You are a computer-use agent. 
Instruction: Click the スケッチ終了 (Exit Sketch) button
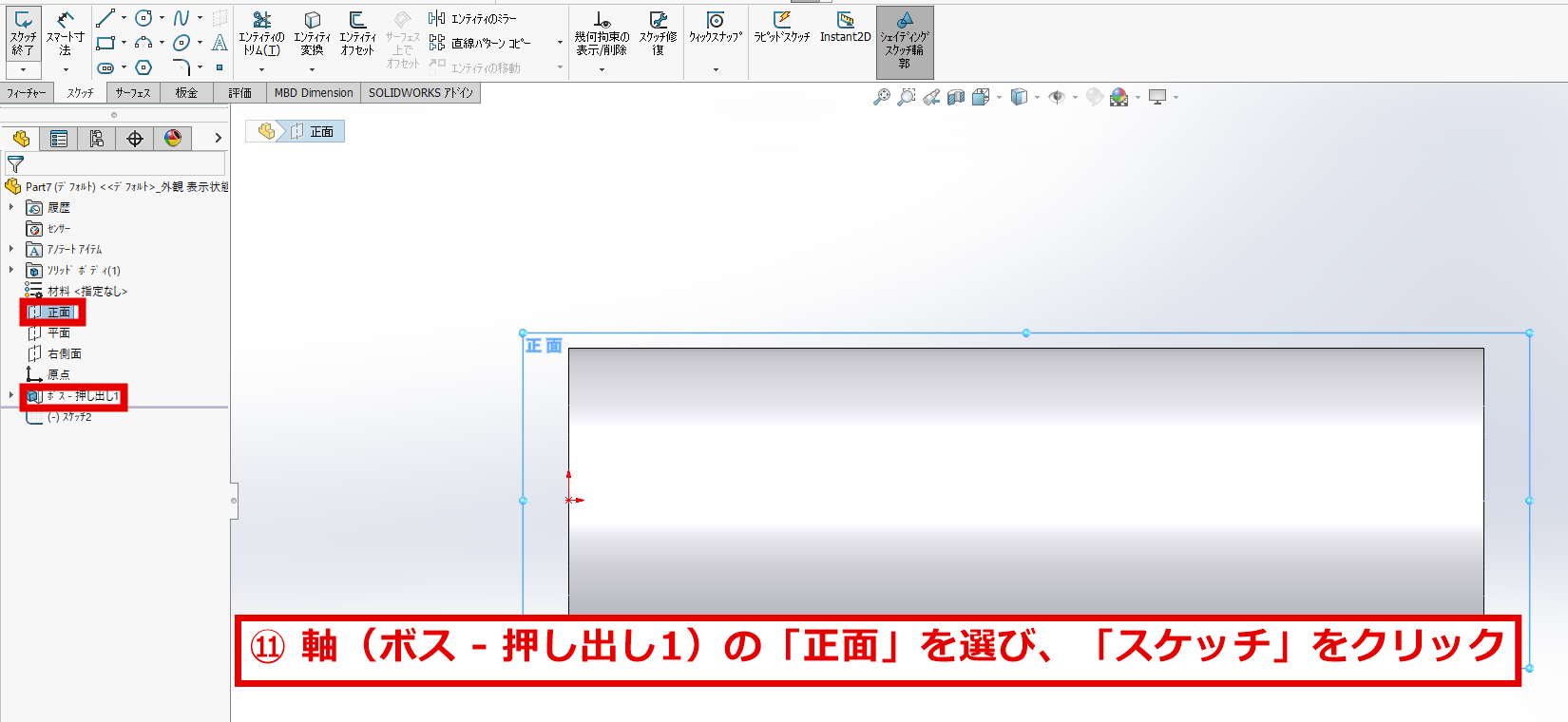[x=23, y=33]
